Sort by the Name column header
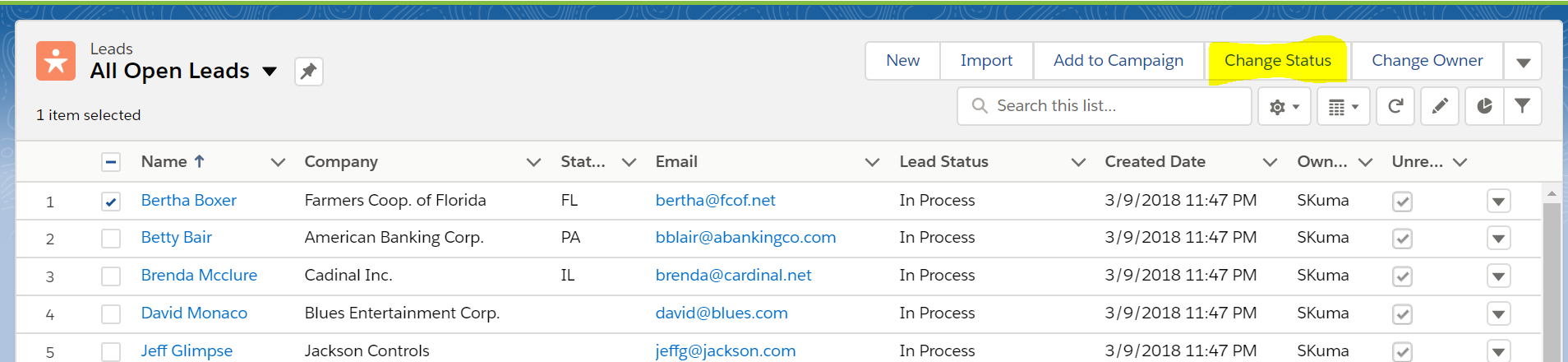Screen dimensions: 1568x362 coord(164,162)
